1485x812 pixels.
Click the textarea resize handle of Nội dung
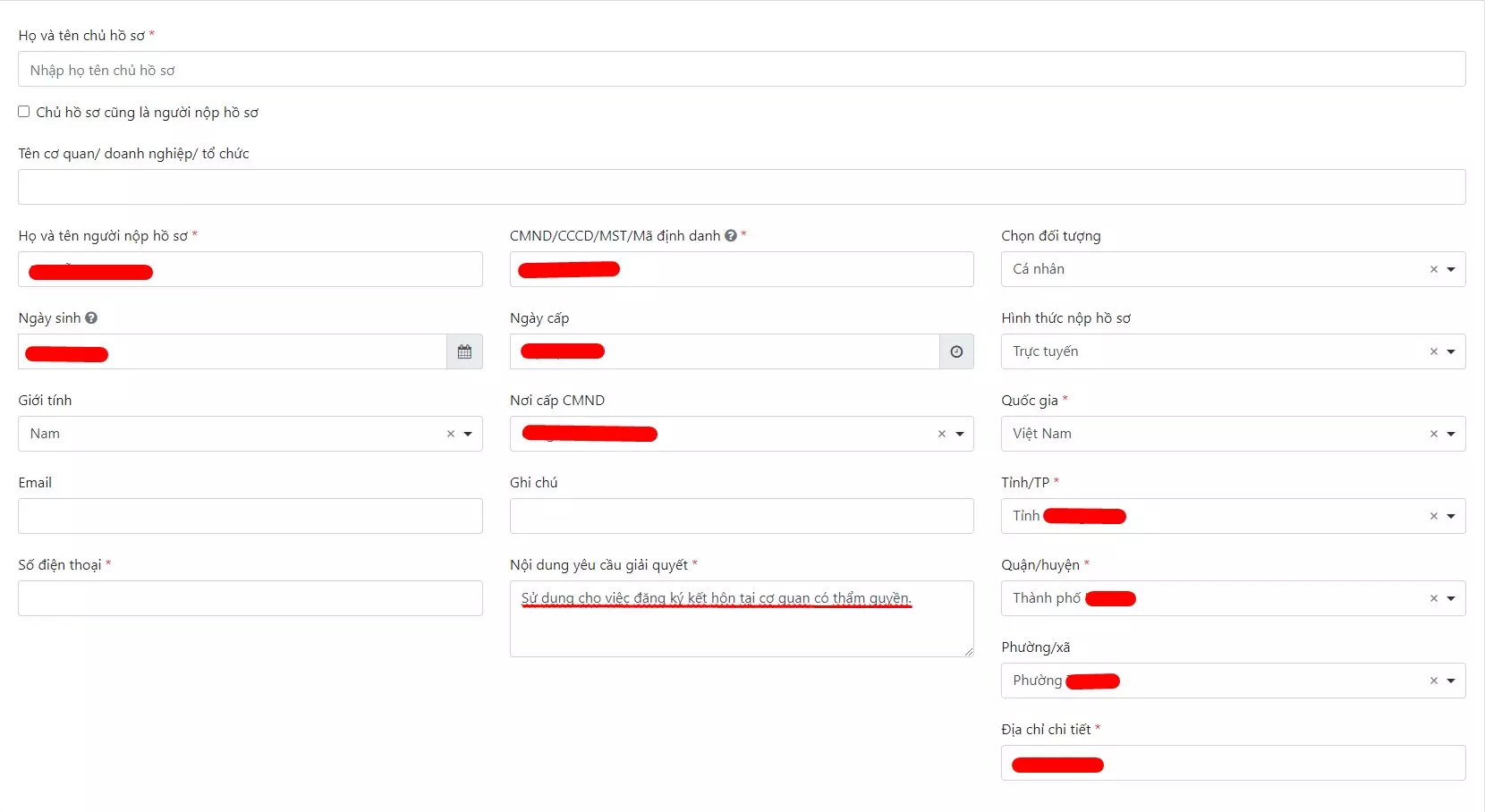coord(968,651)
